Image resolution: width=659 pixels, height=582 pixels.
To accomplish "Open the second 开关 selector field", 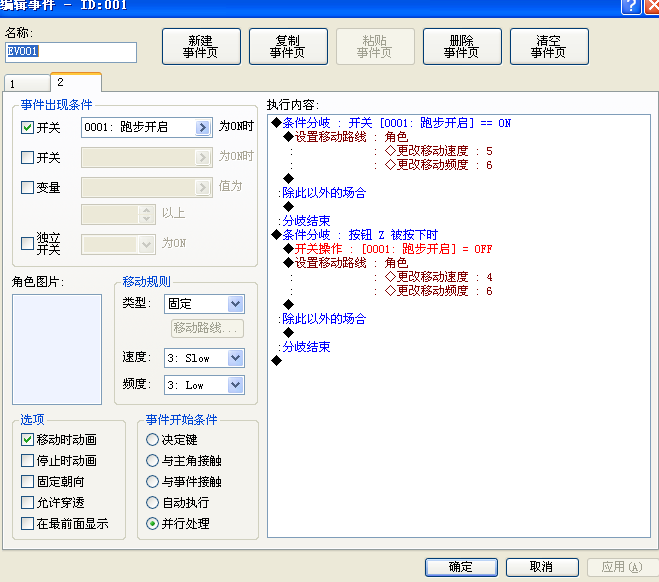I will [147, 157].
